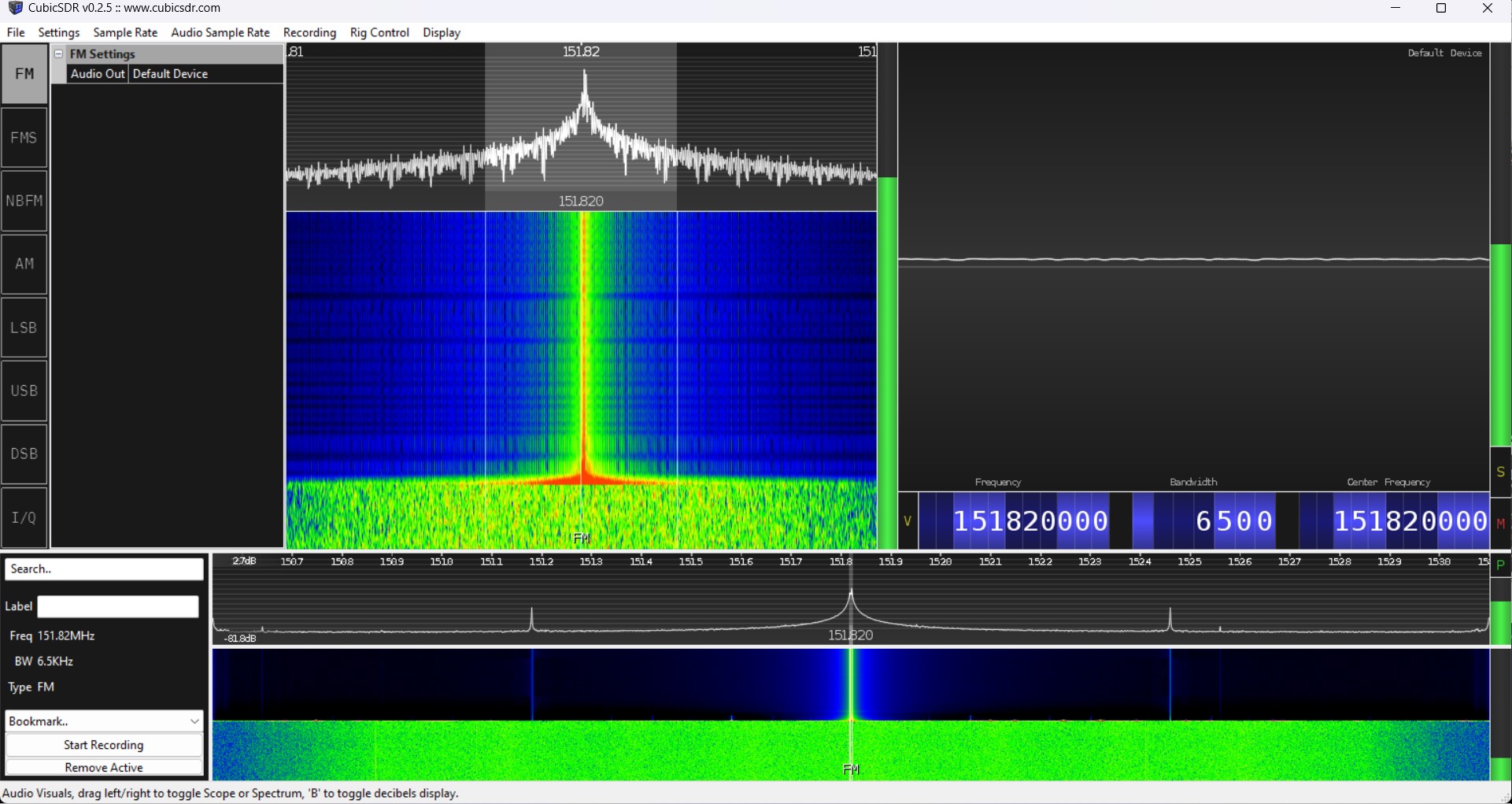This screenshot has width=1512, height=804.
Task: Toggle the red M mute button
Action: point(1500,524)
